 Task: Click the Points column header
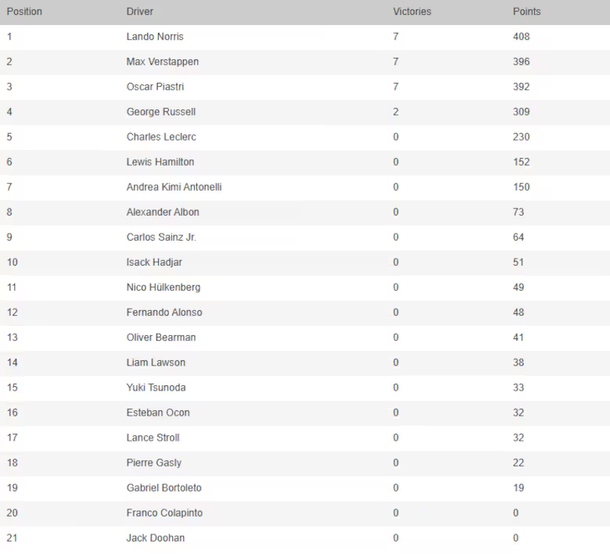coord(526,12)
